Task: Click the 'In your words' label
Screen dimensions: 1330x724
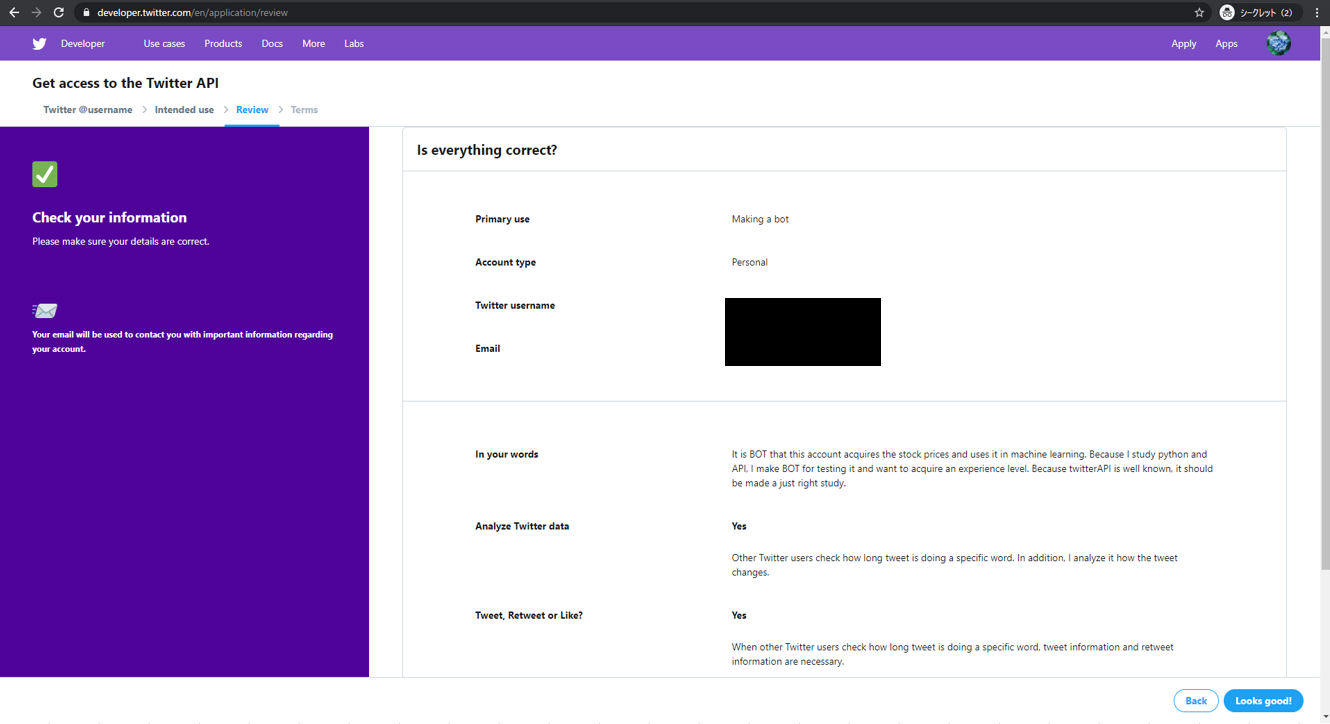Action: tap(506, 454)
